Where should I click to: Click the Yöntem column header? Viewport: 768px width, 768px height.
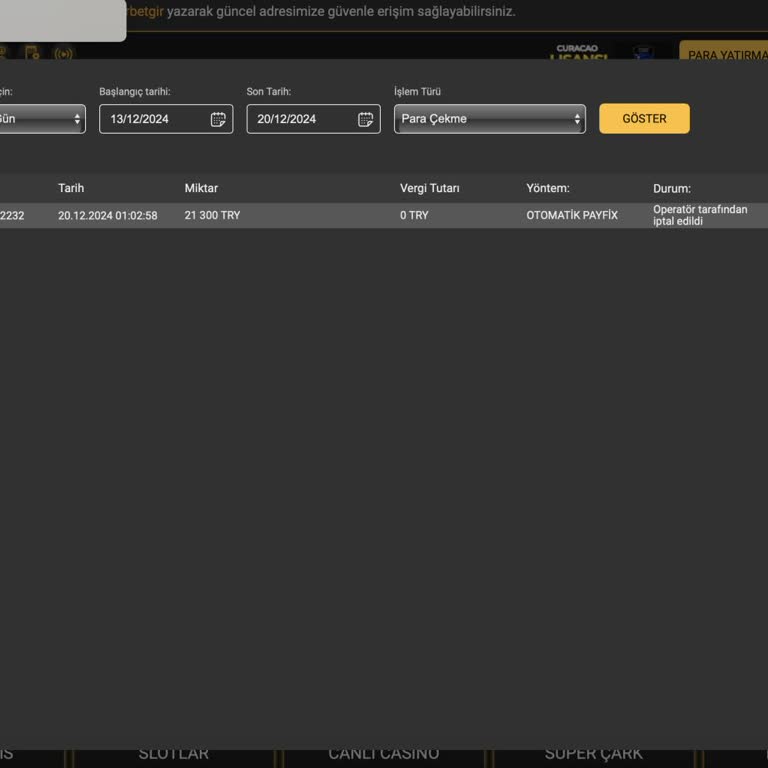[548, 188]
